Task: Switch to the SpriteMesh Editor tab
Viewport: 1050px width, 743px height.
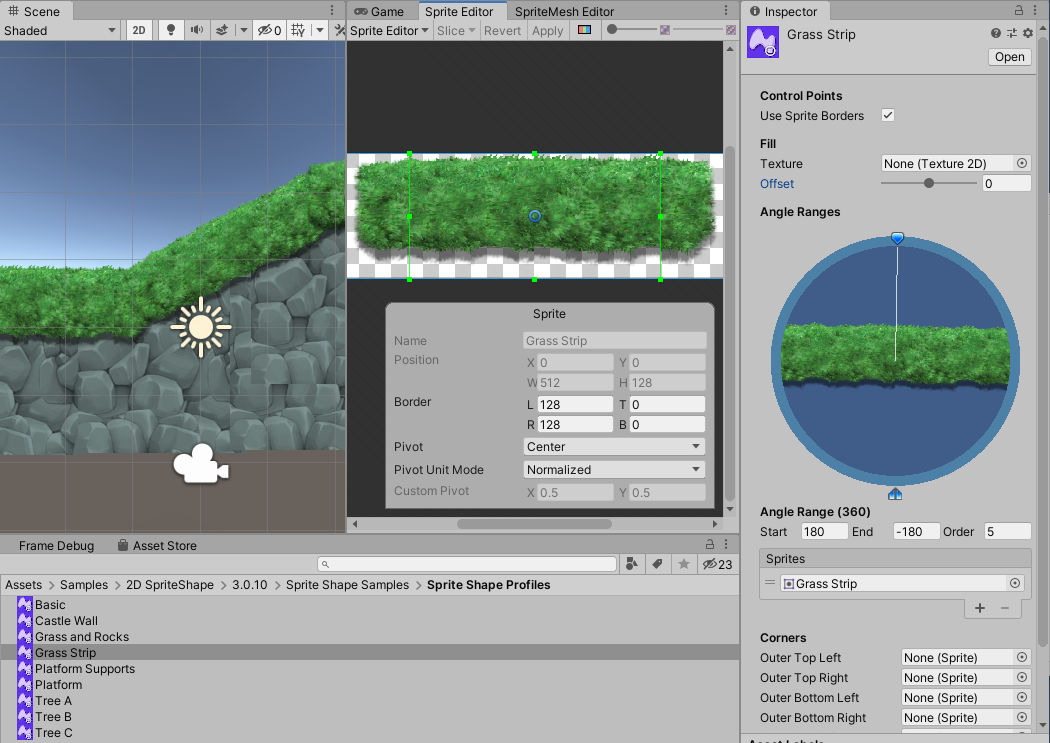Action: tap(564, 12)
